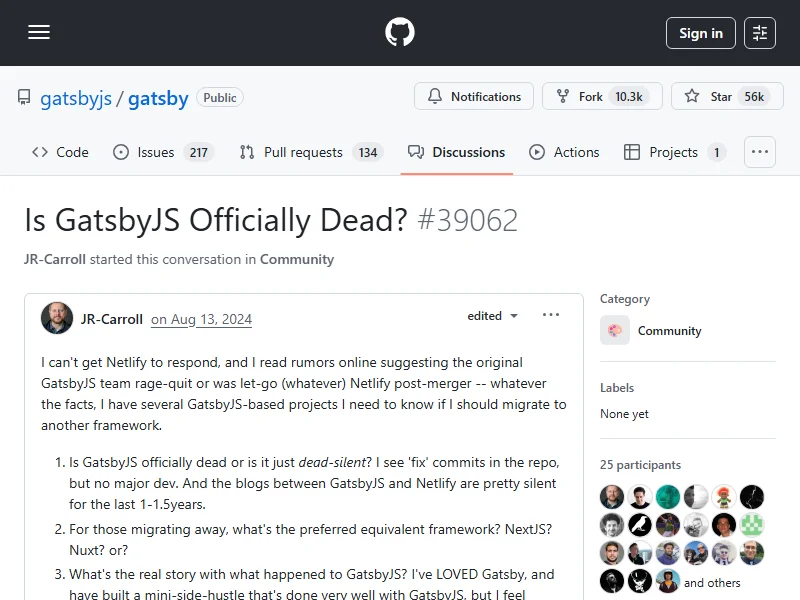Go to the Actions tab
The image size is (800, 600).
[565, 152]
